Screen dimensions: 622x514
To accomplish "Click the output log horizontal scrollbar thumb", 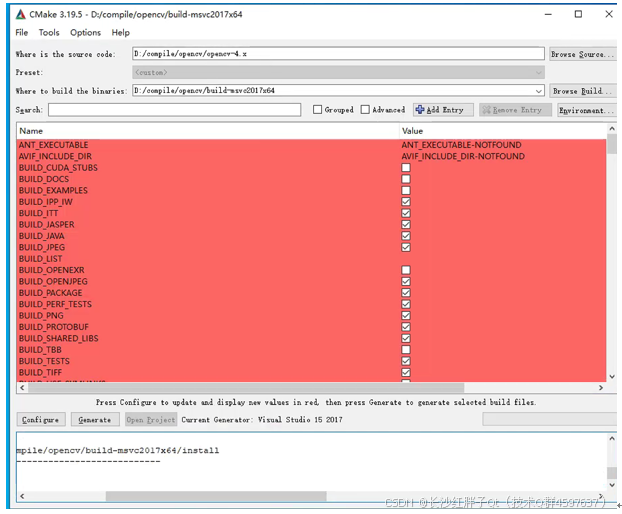I will coord(216,496).
